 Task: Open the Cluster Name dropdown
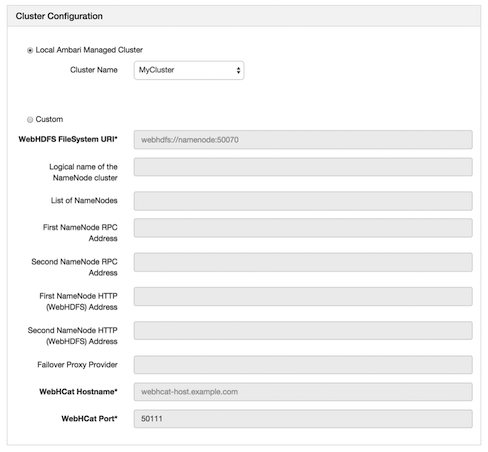click(x=189, y=70)
